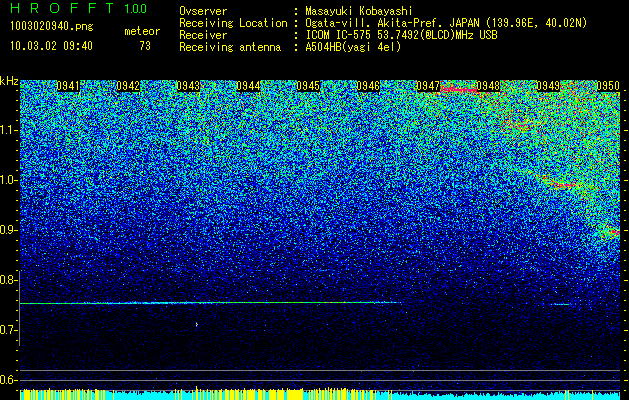Click the 'Receiving Location' label
This screenshot has height=400, width=629.
pos(233,23)
